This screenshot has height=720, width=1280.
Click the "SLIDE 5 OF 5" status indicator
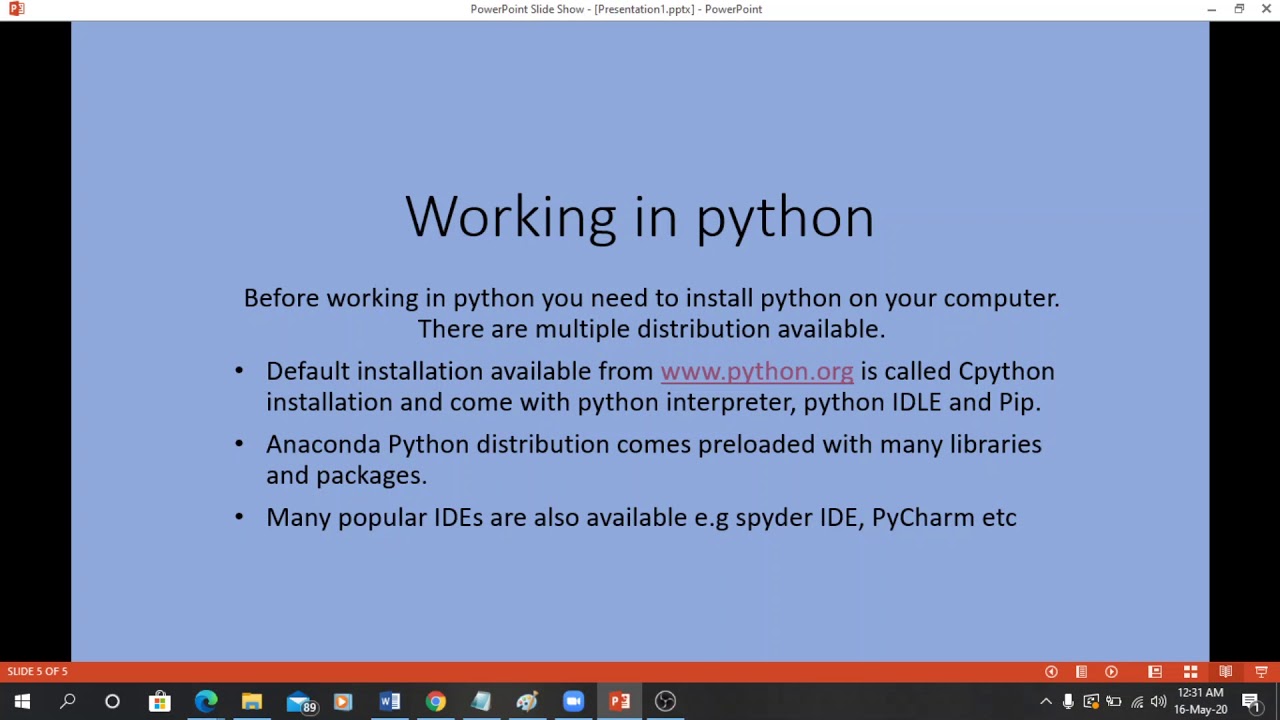pyautogui.click(x=38, y=671)
